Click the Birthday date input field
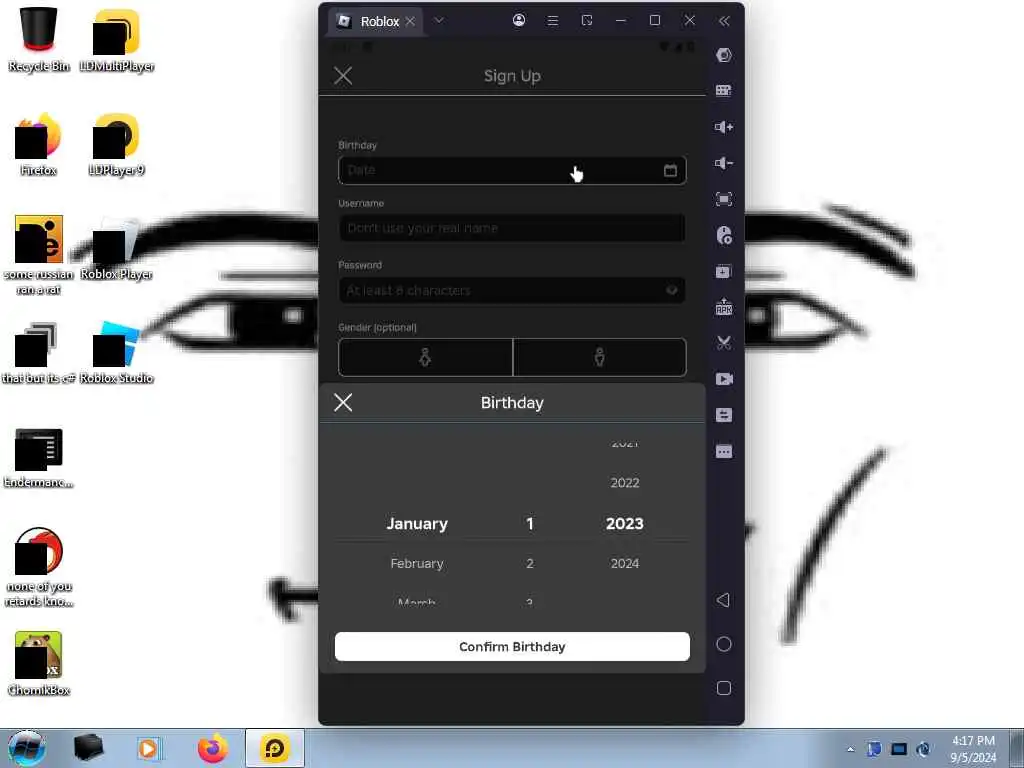 (512, 170)
